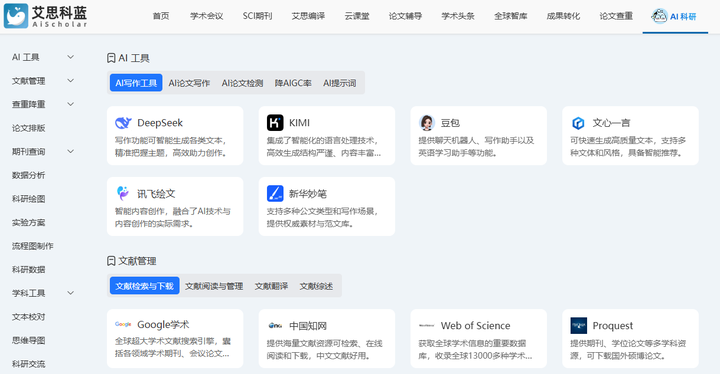Click the Google学术 card title
This screenshot has width=720, height=374.
163,325
